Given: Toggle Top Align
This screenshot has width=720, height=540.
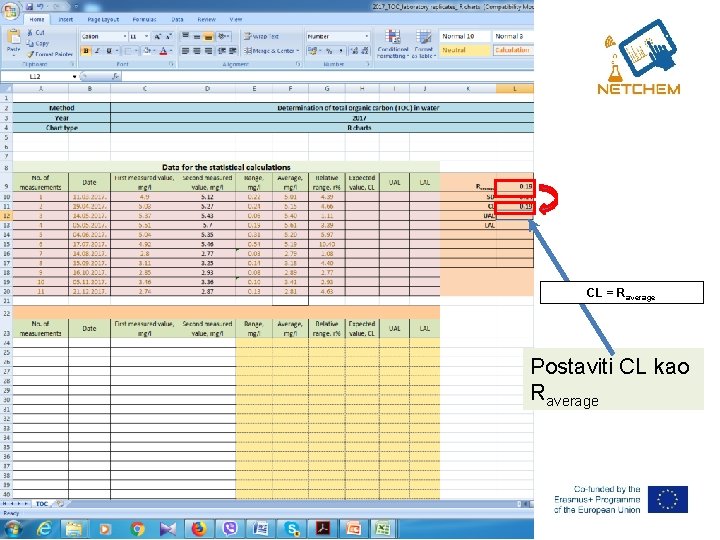Looking at the screenshot, I should tap(185, 36).
